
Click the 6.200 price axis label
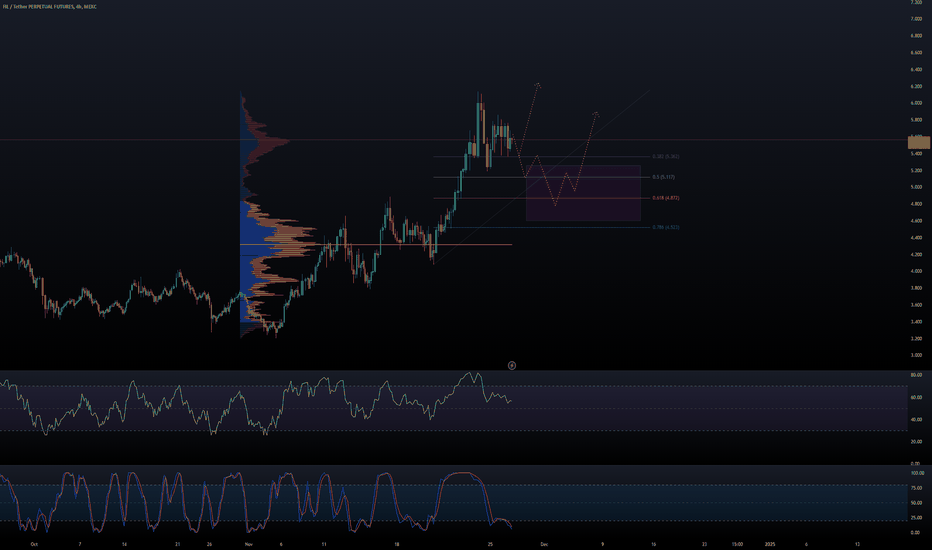(x=916, y=86)
